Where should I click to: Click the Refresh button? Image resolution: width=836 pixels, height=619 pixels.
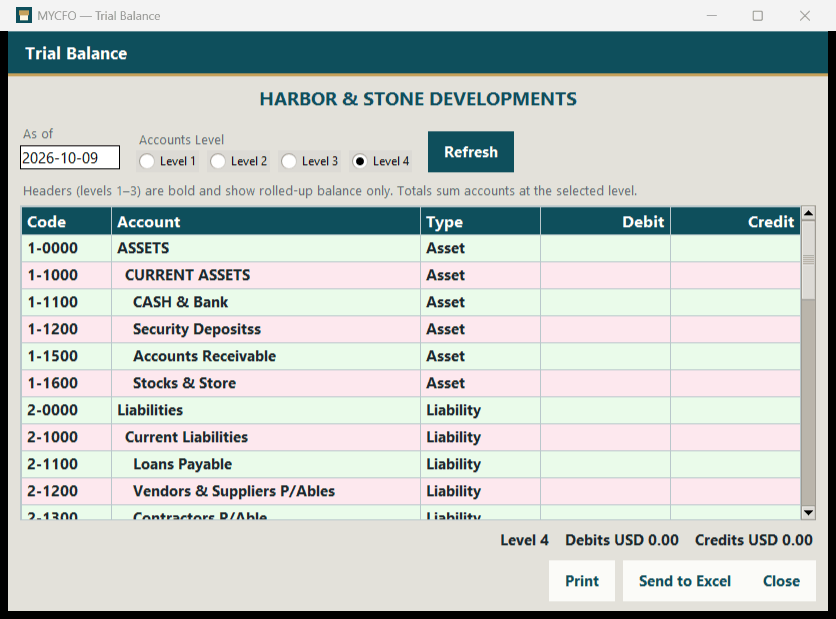(x=471, y=152)
